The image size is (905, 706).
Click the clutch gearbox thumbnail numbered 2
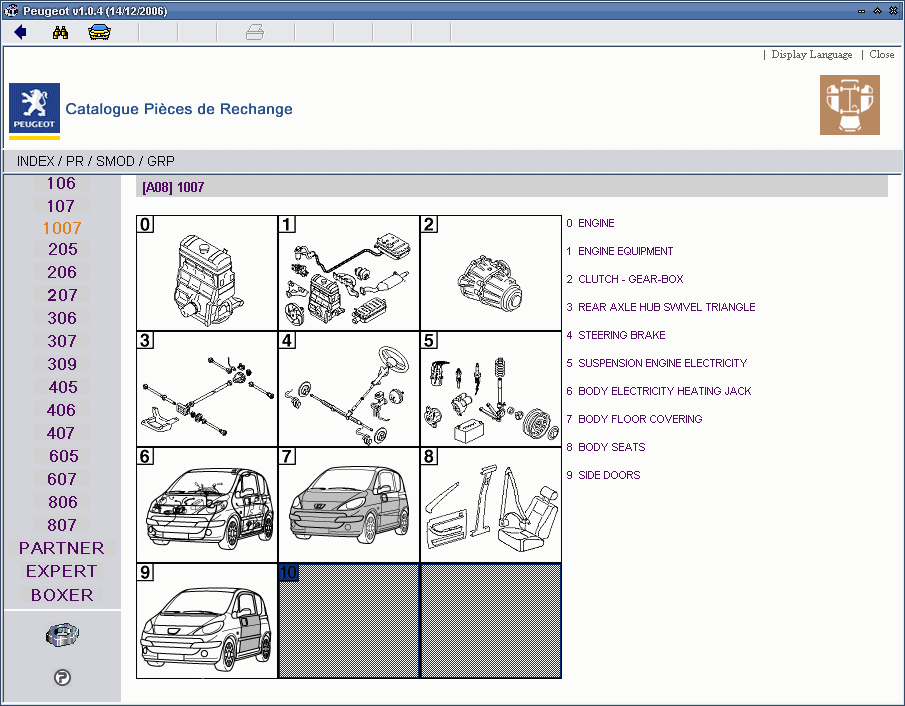[491, 271]
